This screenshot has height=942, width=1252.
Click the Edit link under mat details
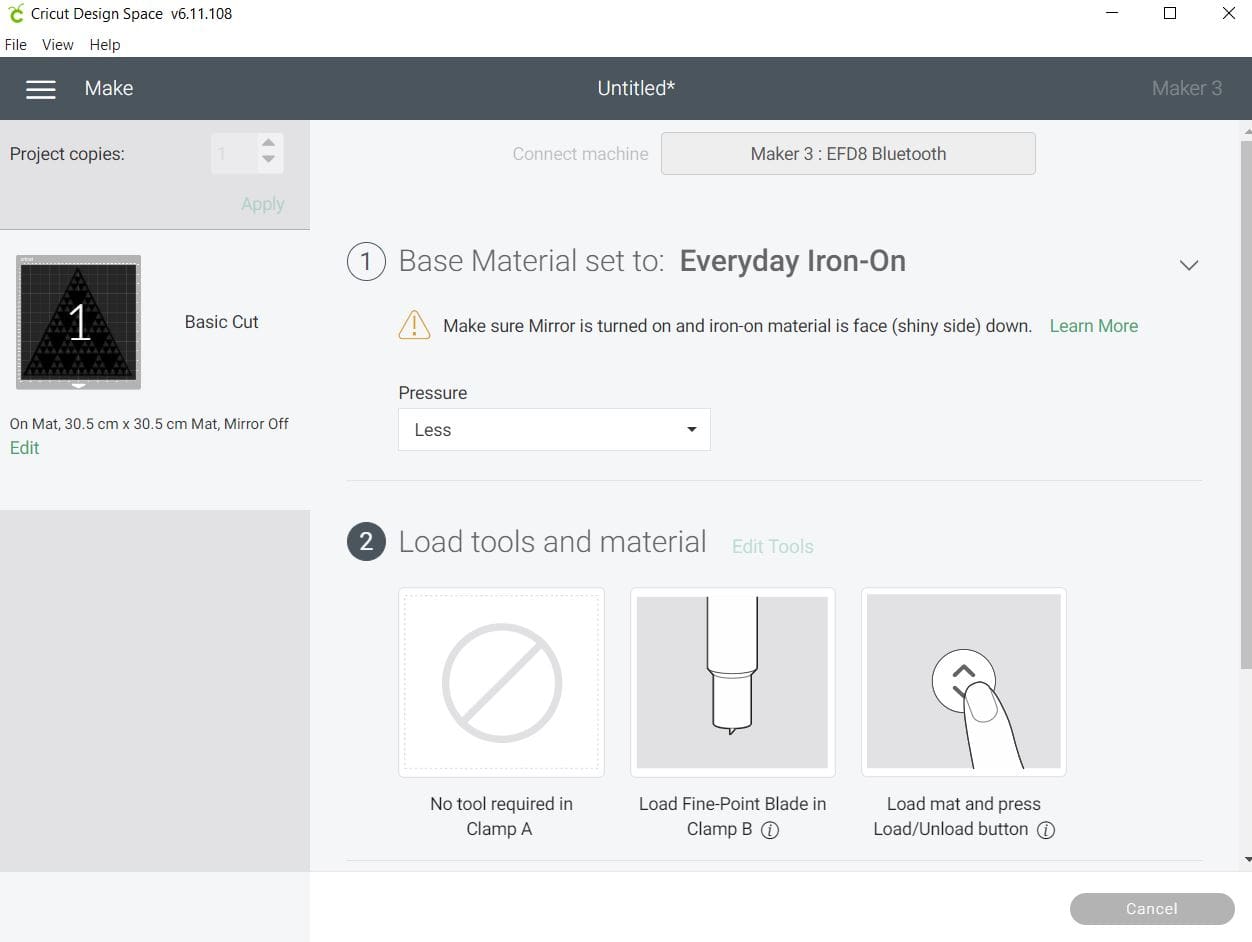pos(25,448)
